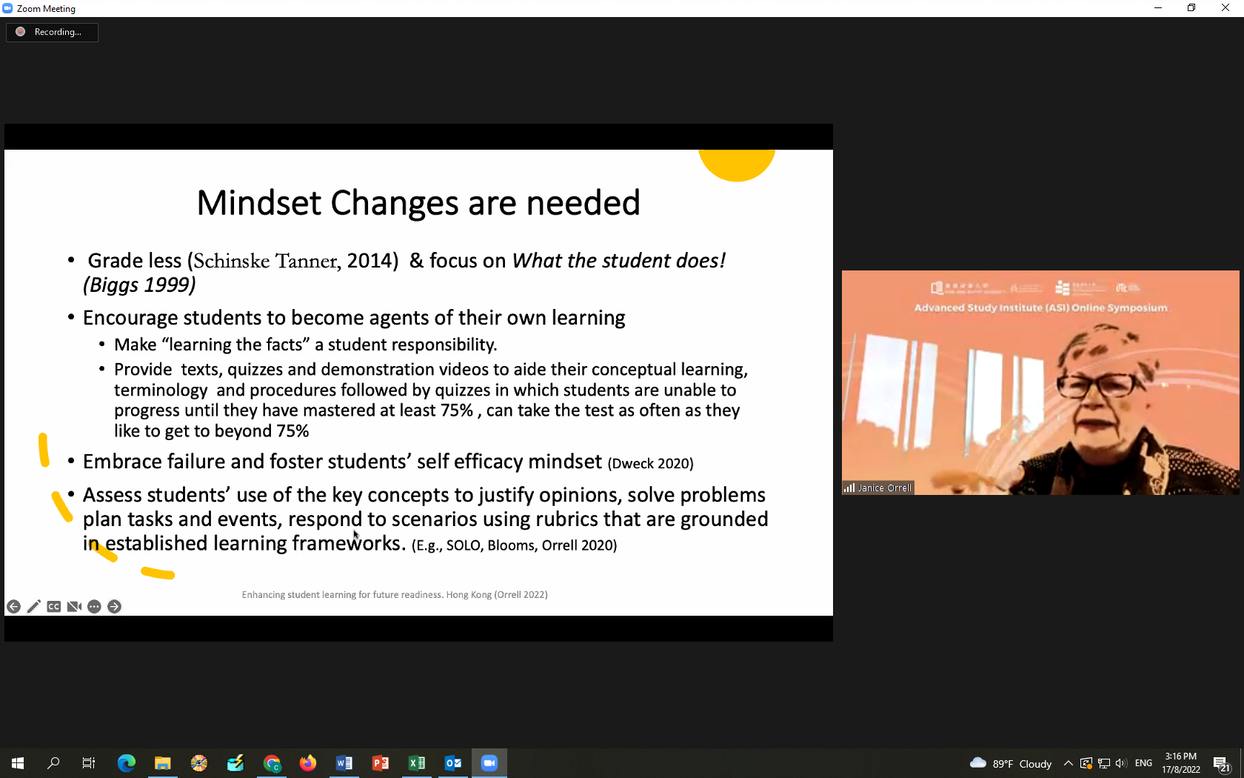
Task: Toggle the camera-off icon in slideshow controls
Action: tap(74, 606)
